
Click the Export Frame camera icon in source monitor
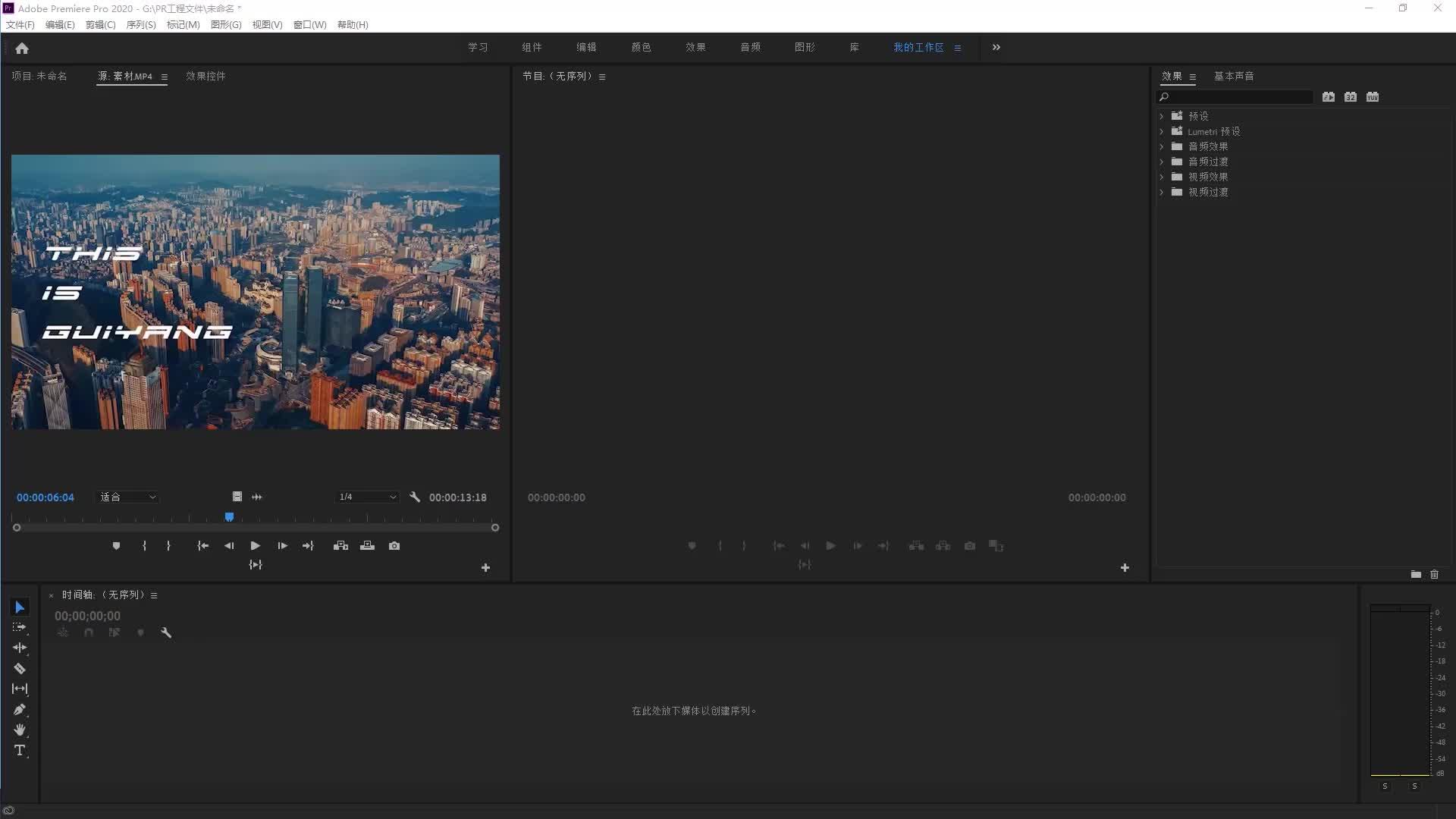point(394,546)
